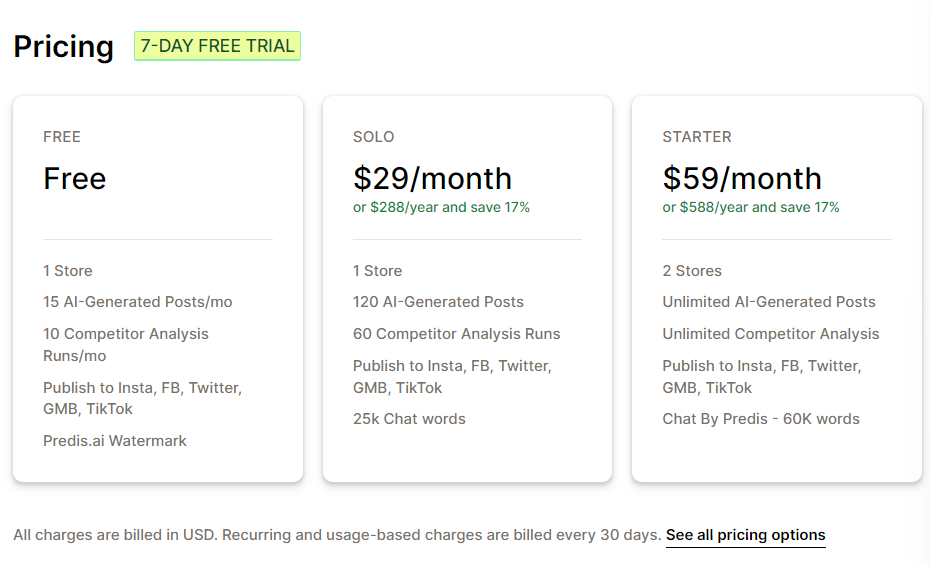Click the $288/year savings text
The height and width of the screenshot is (565, 930).
441,208
